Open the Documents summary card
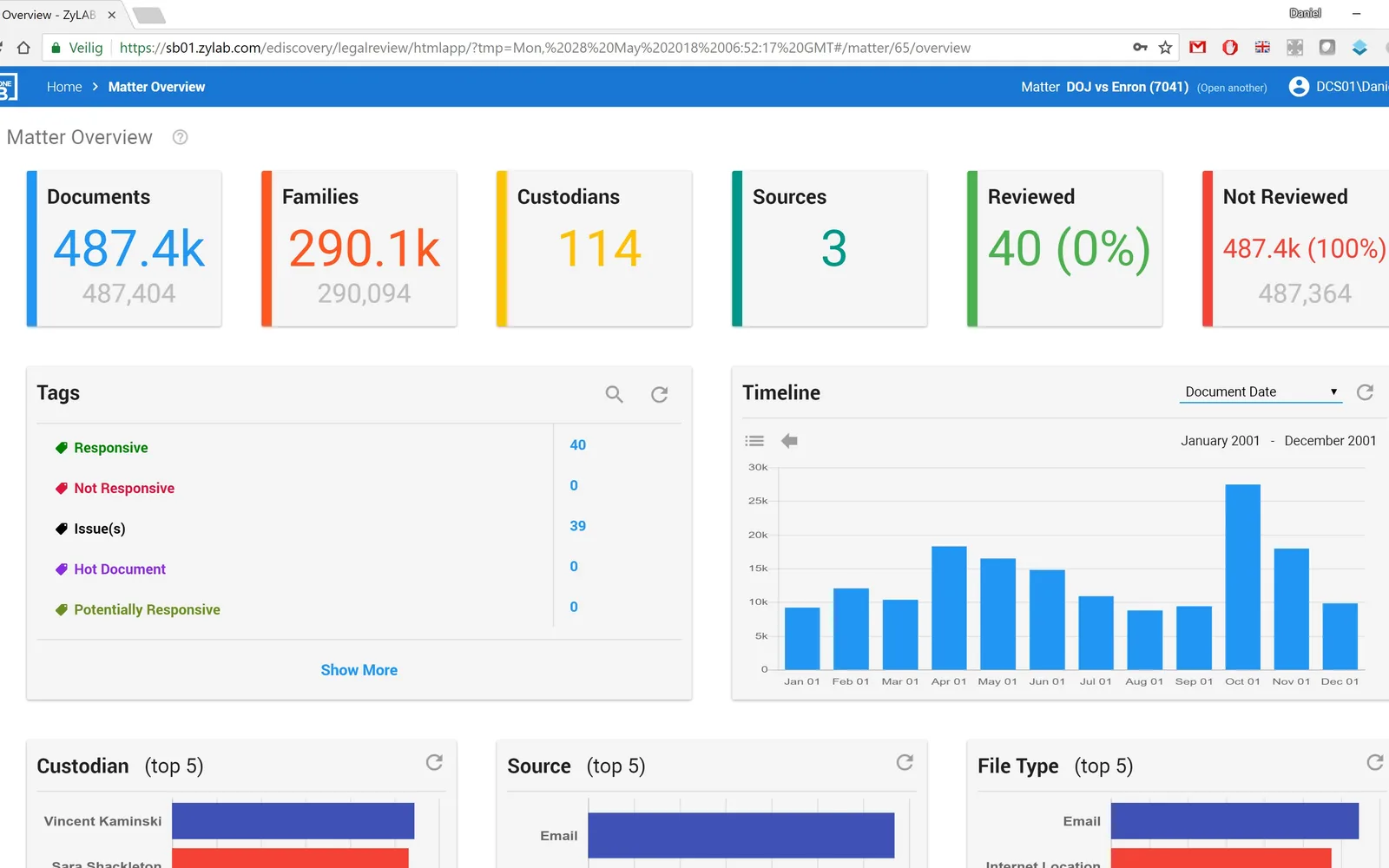1389x868 pixels. [124, 248]
